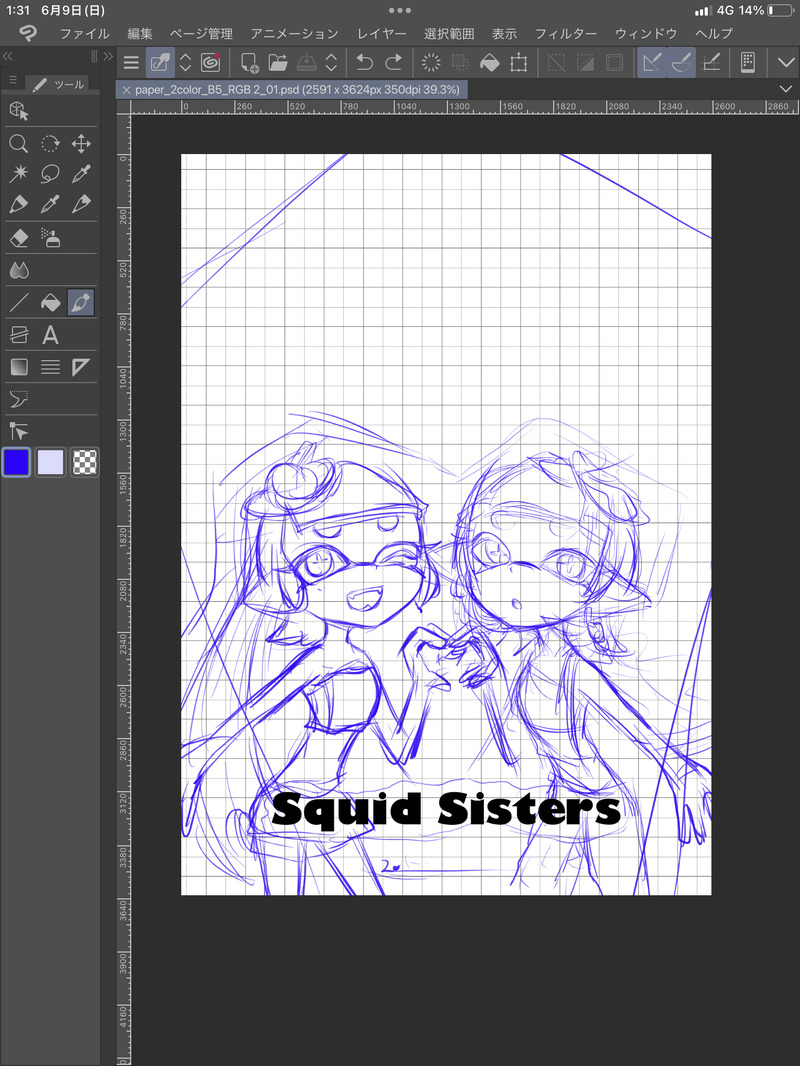Click the Clear icon in command bar
The height and width of the screenshot is (1066, 800).
click(431, 63)
